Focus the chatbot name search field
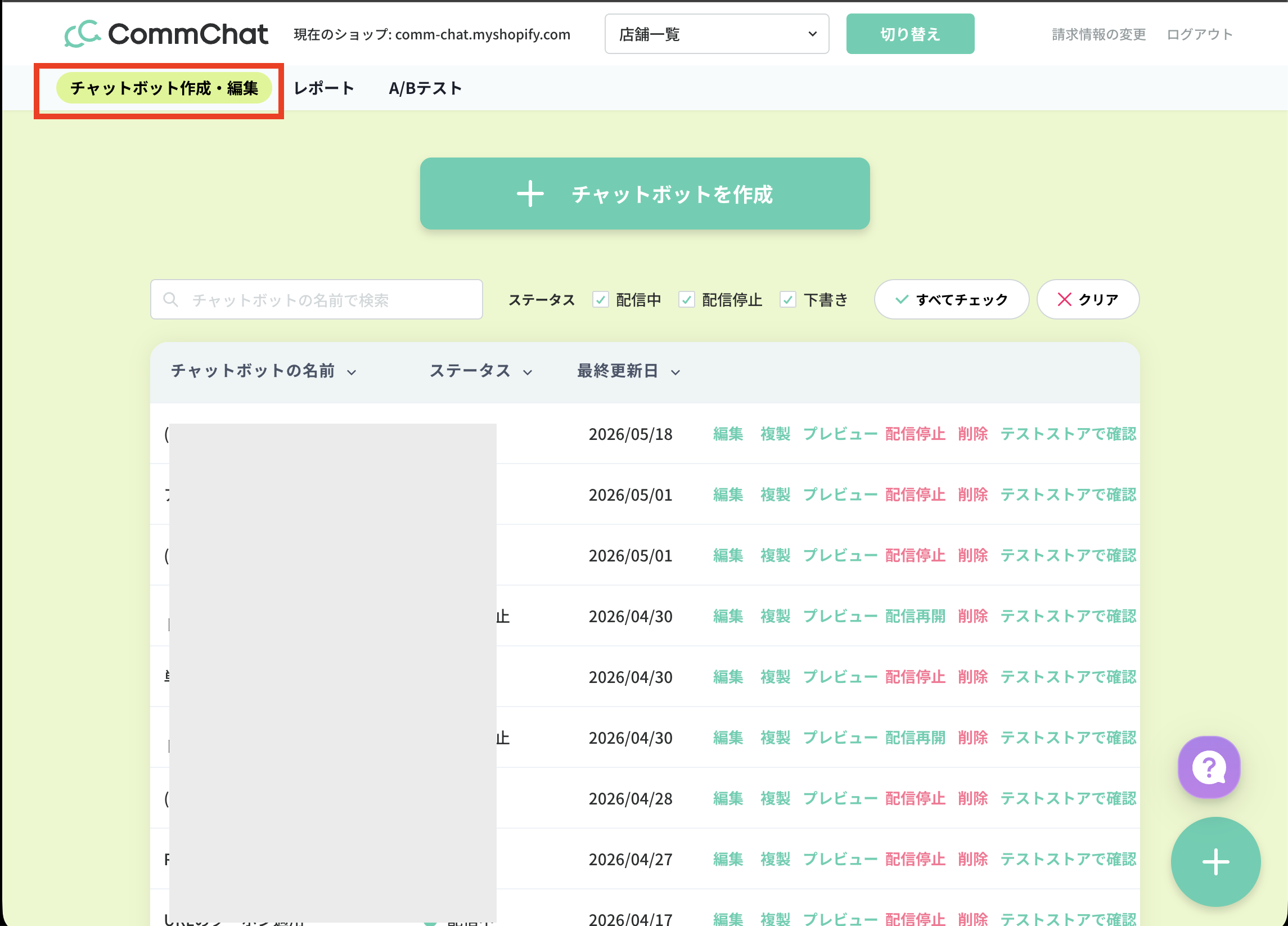This screenshot has height=926, width=1288. [316, 299]
